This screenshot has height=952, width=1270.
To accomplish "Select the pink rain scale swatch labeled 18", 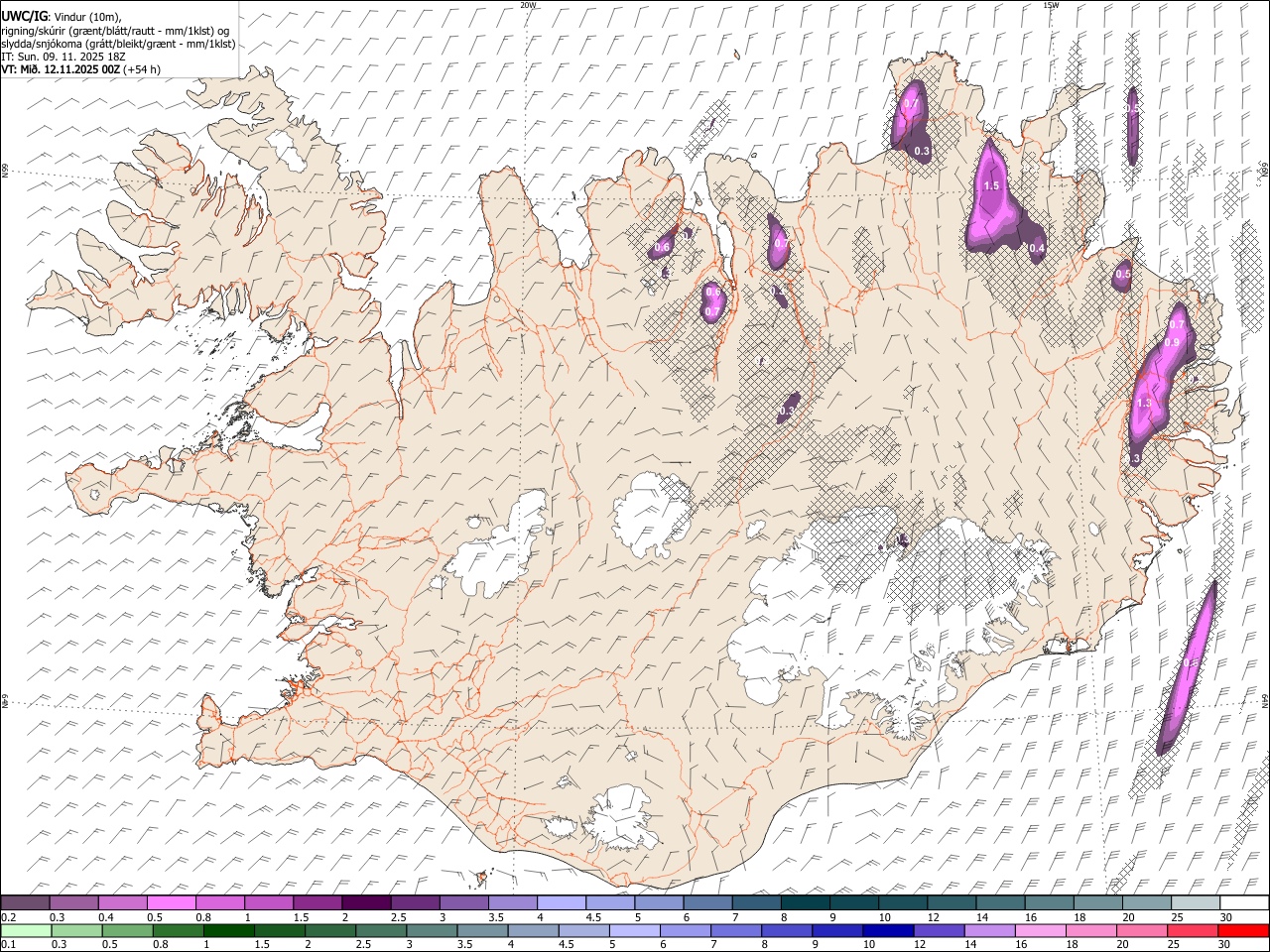I will [x=1089, y=931].
